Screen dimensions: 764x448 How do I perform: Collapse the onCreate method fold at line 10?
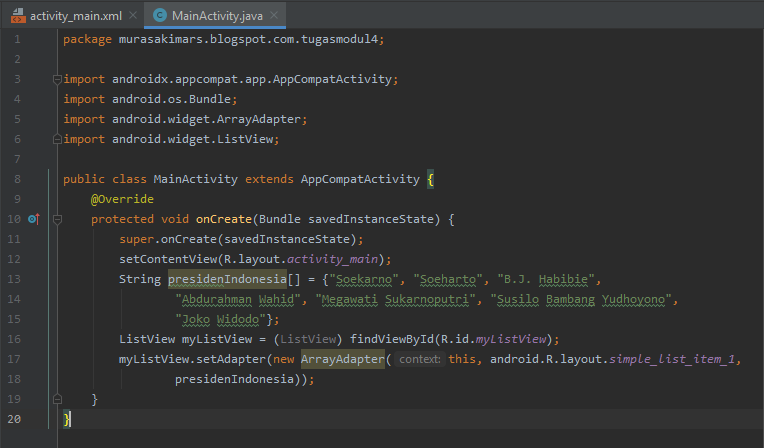pyautogui.click(x=57, y=219)
